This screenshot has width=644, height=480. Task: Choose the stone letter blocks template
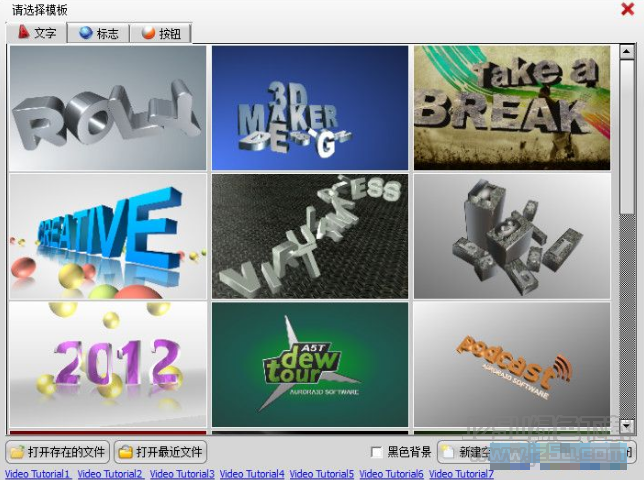pyautogui.click(x=512, y=236)
